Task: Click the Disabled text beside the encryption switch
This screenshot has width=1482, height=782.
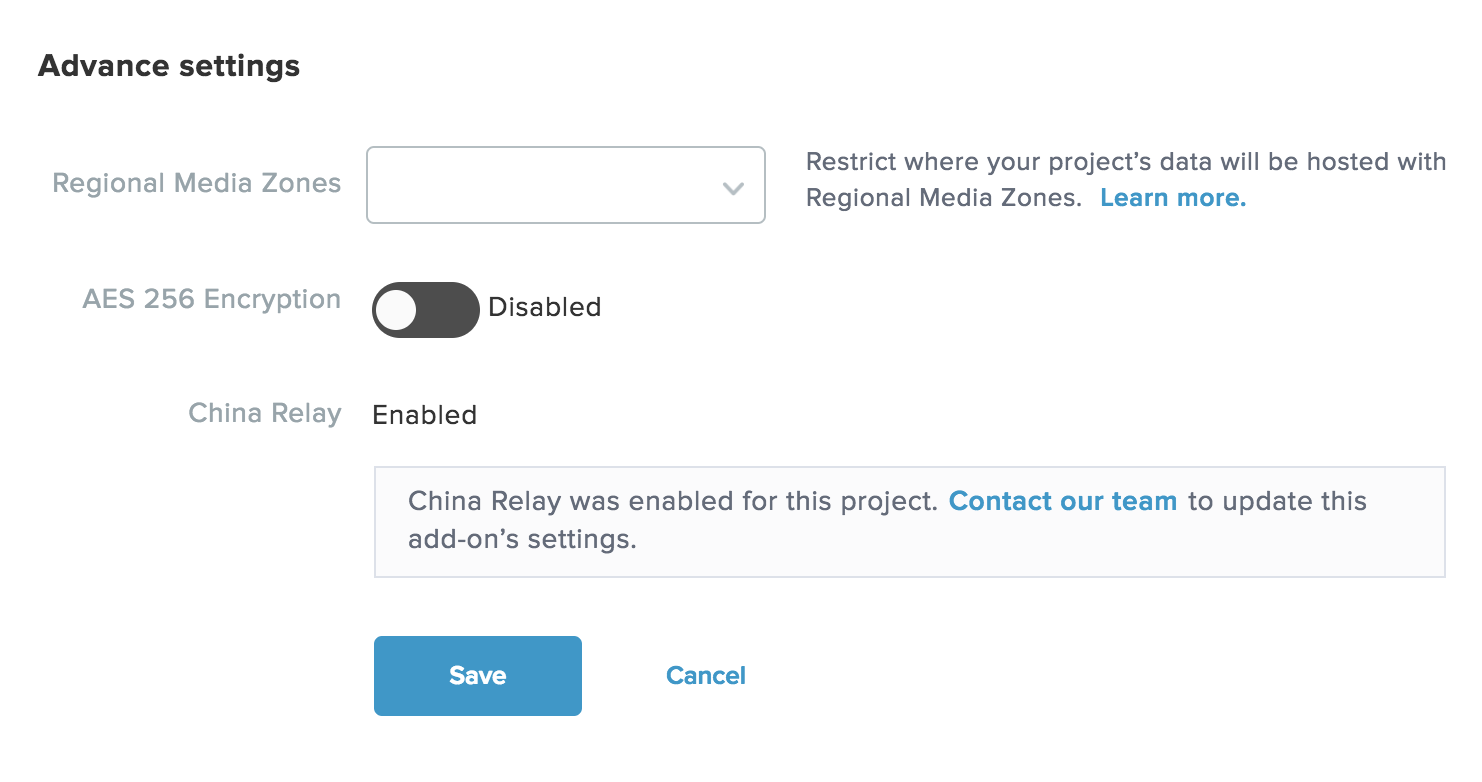Action: point(544,308)
